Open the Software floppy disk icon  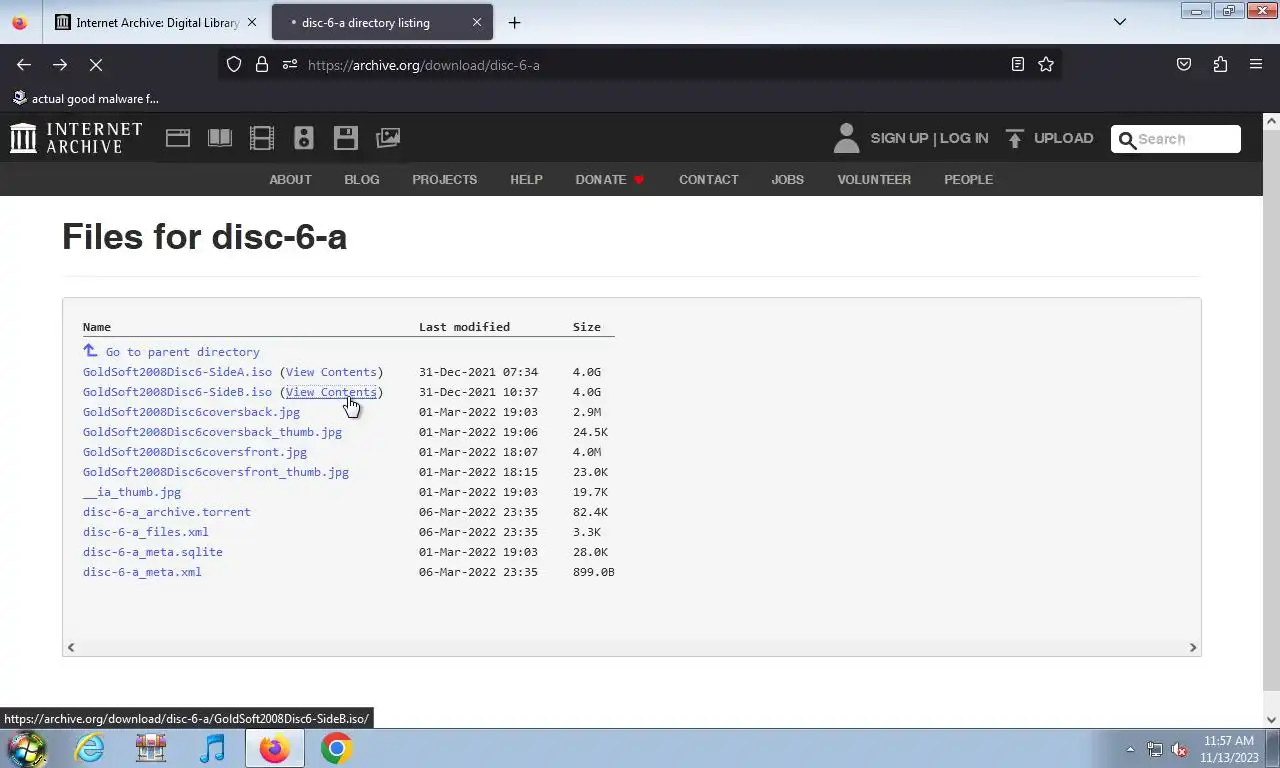tap(346, 138)
